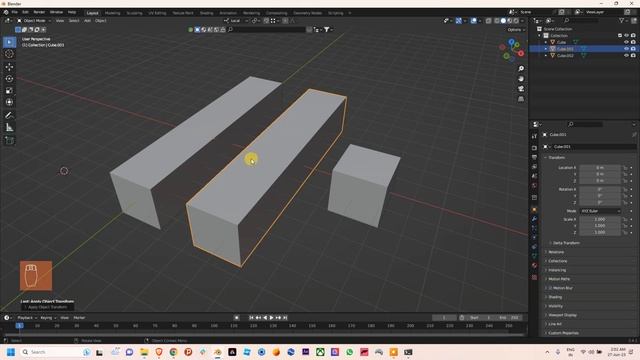Switch to the Shading workspace tab
The height and width of the screenshot is (360, 640).
(x=206, y=13)
